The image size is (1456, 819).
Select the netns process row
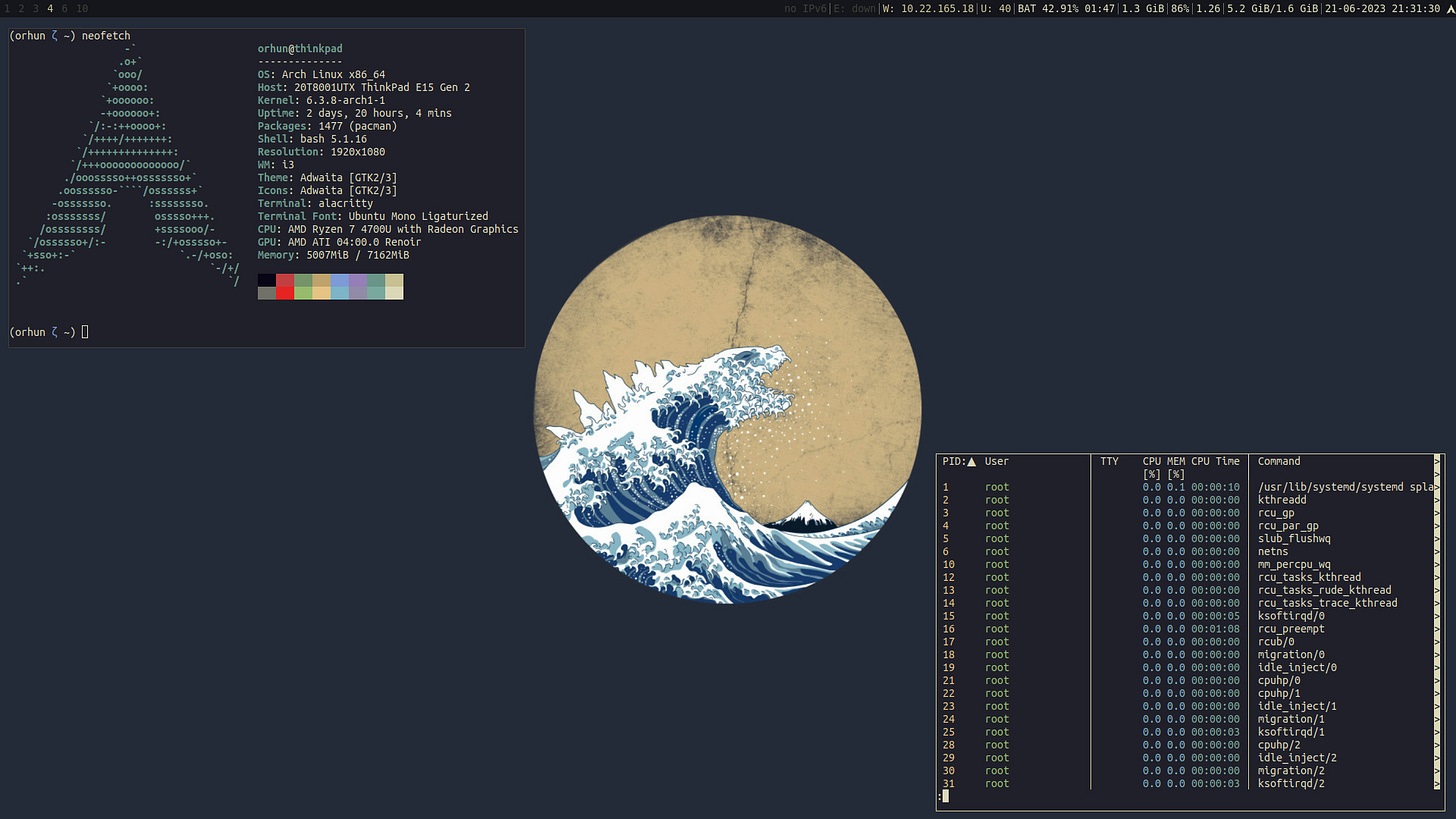tap(1188, 552)
